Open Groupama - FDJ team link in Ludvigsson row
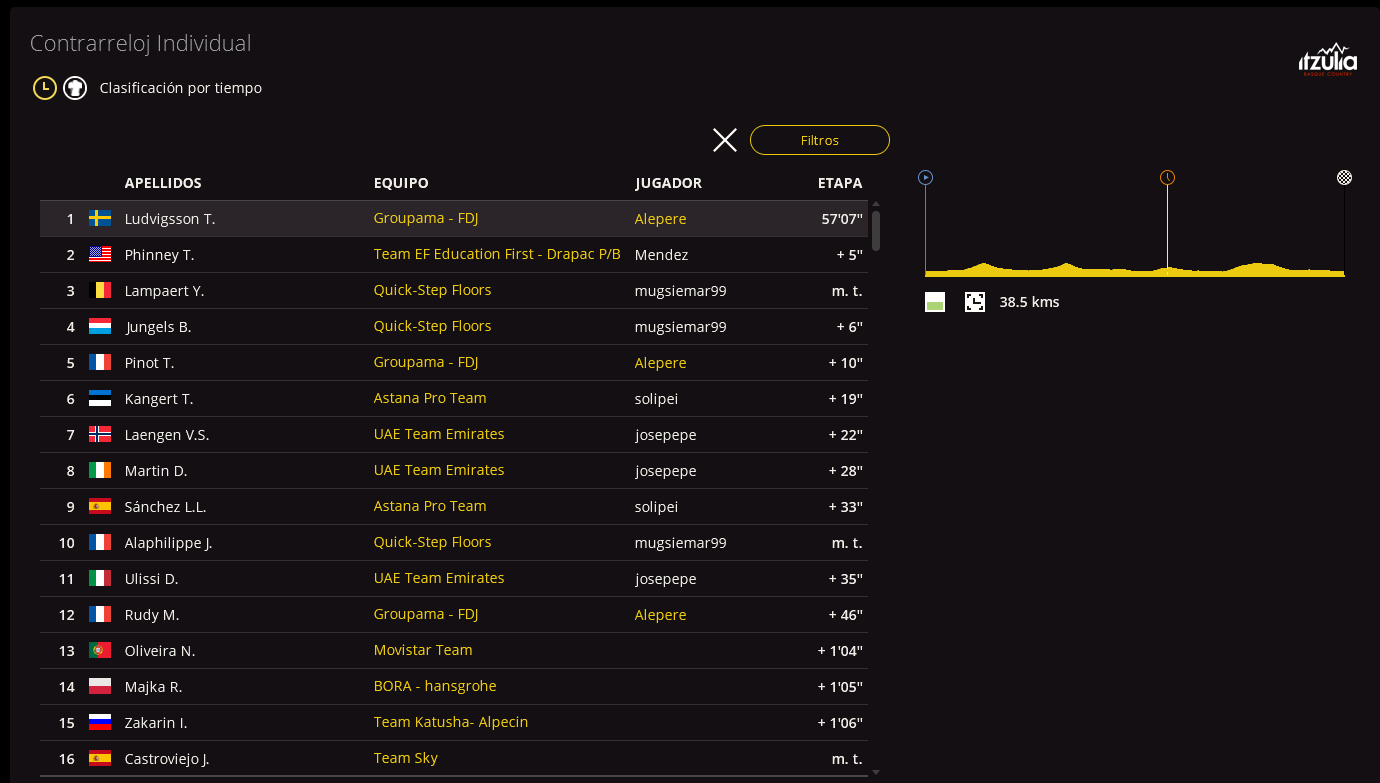 [426, 218]
